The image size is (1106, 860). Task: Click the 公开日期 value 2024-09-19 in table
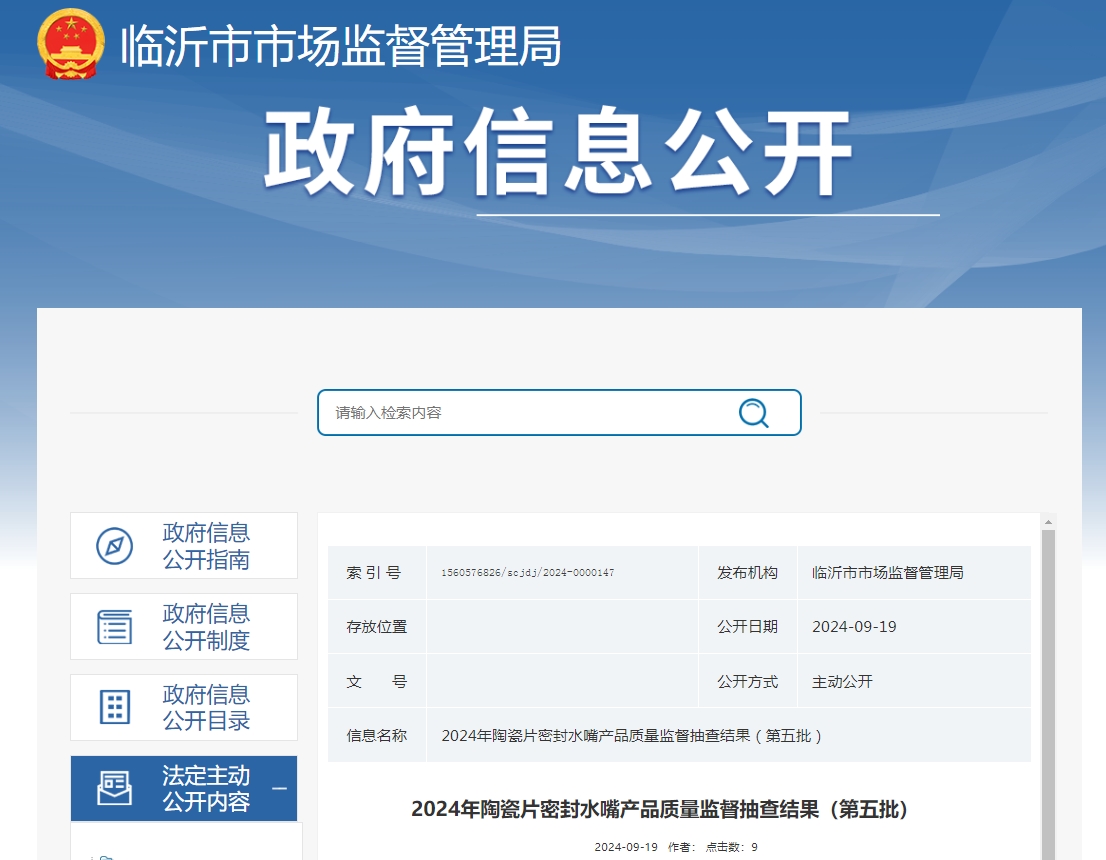[x=854, y=627]
